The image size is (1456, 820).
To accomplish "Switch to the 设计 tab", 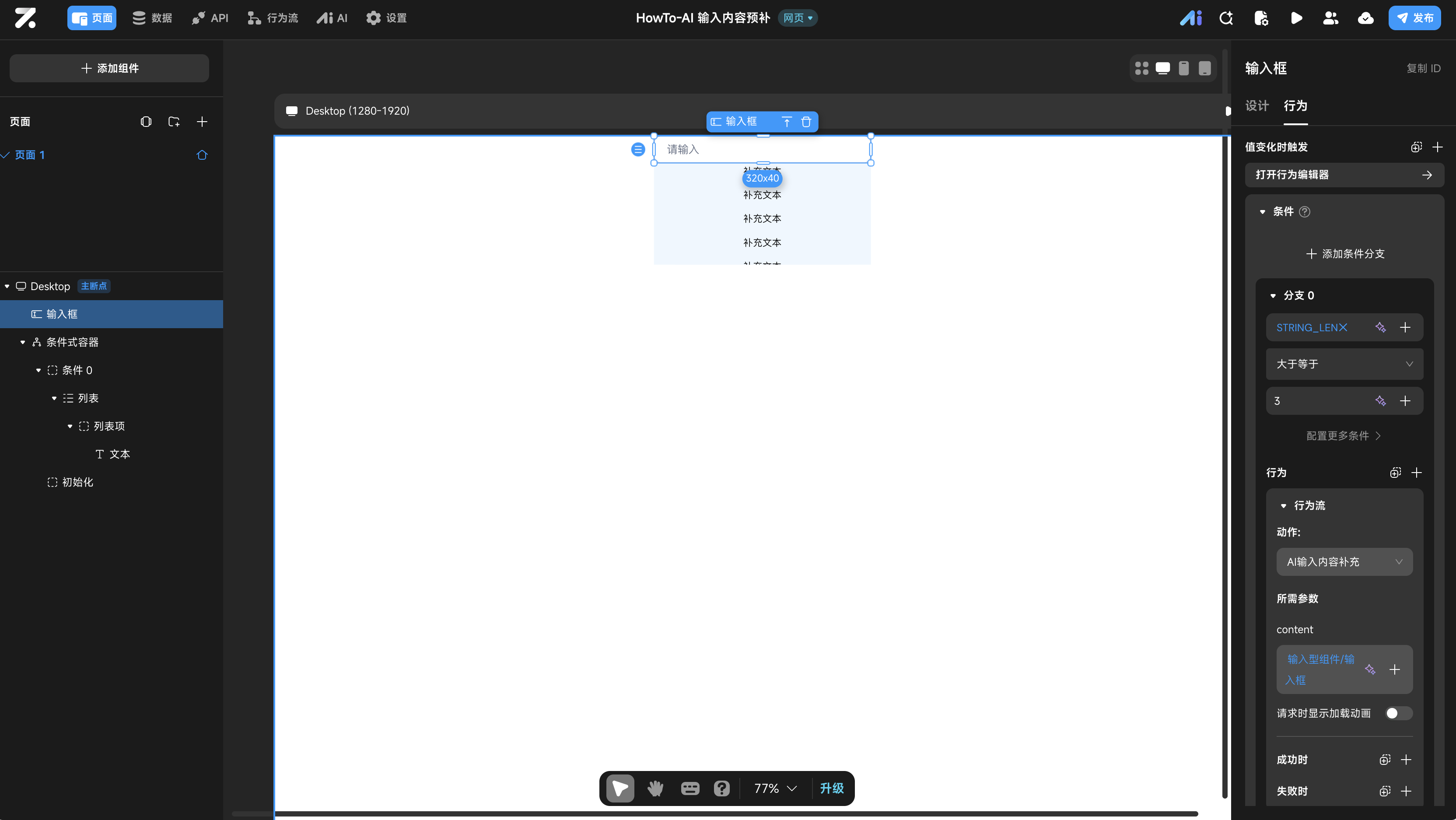I will coord(1256,106).
